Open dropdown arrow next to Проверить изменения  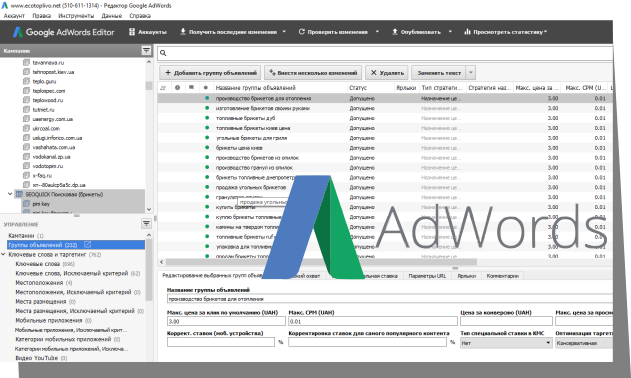[377, 32]
